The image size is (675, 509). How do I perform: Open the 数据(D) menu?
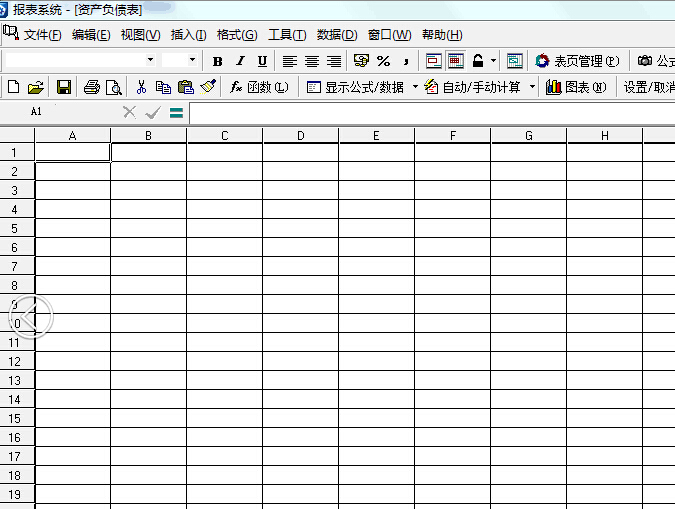[337, 34]
